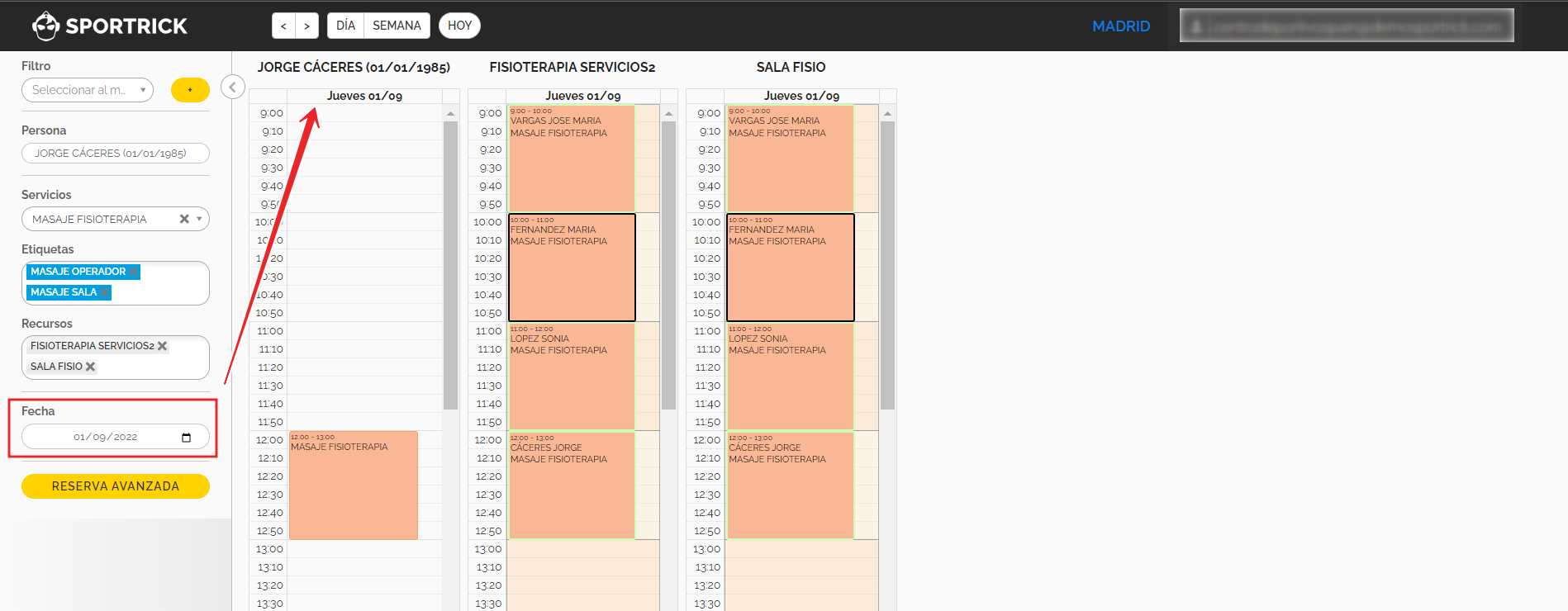Click the Recursos input box
This screenshot has height=611, width=1568.
116,358
